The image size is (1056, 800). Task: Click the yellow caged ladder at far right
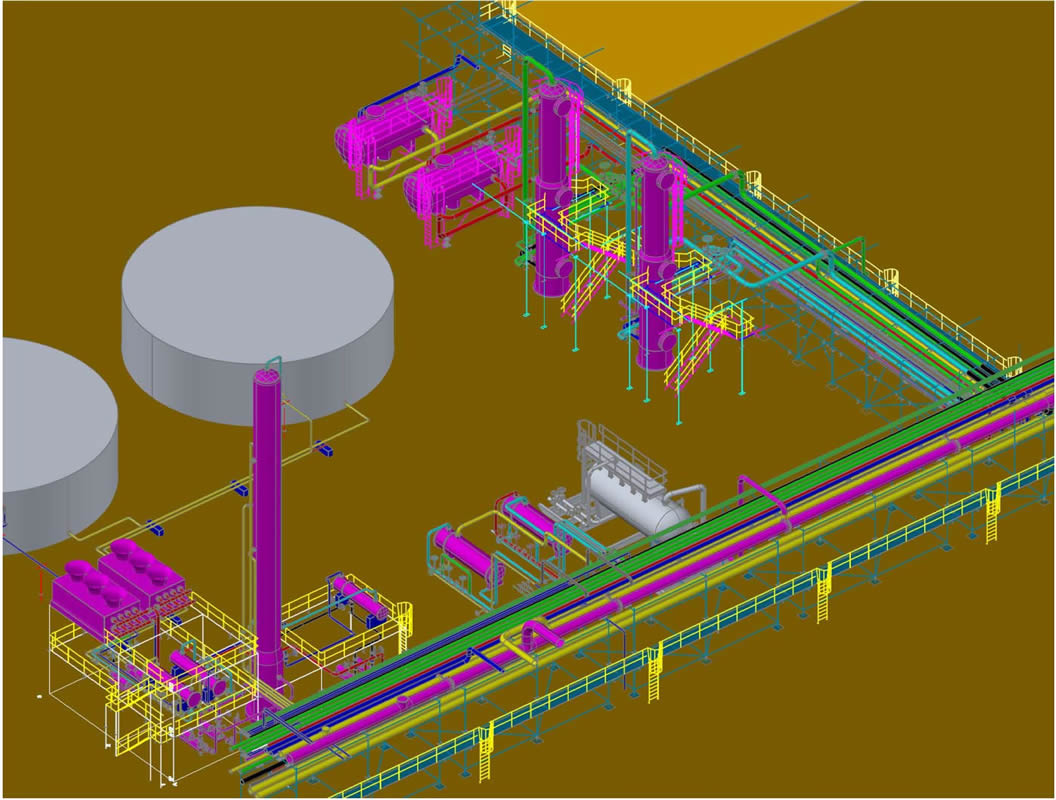992,512
